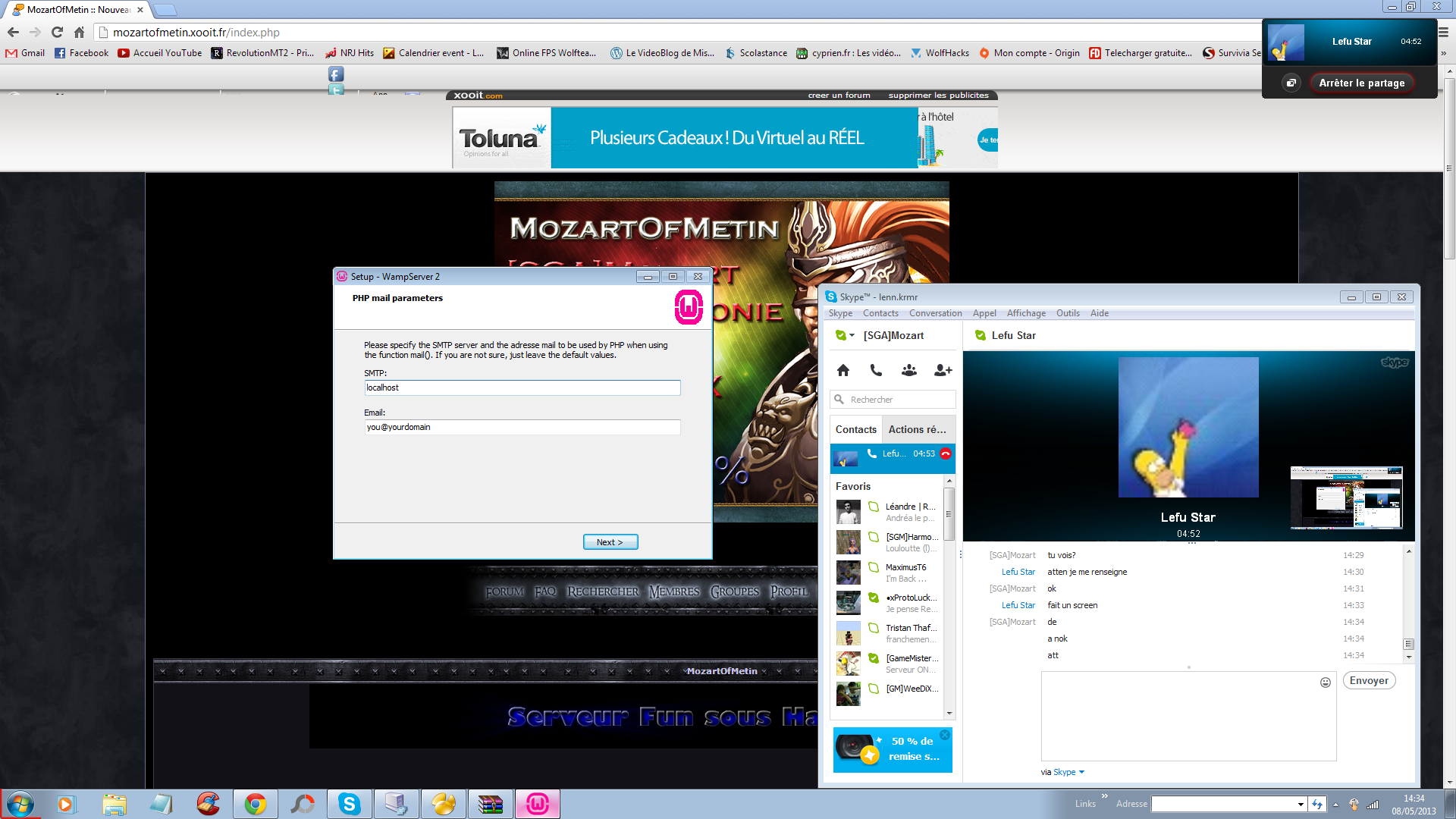1456x819 pixels.
Task: Click the Skype message text area
Action: [x=1188, y=716]
